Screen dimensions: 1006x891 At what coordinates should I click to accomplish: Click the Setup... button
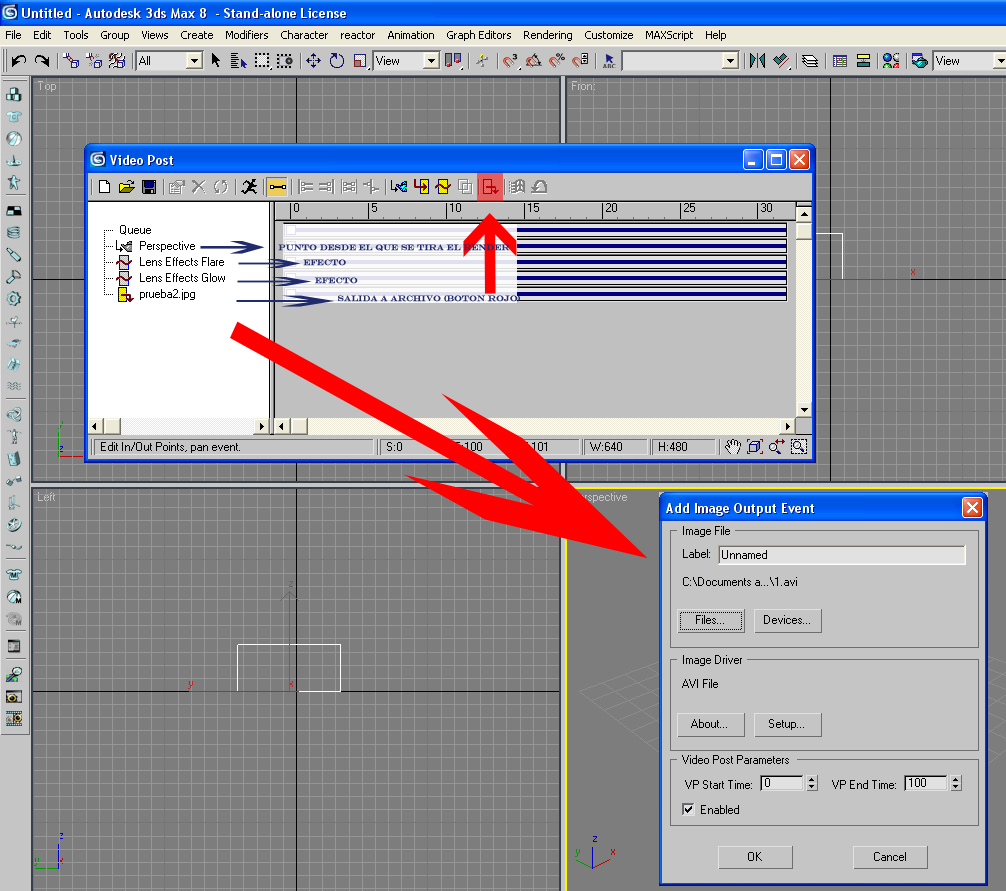point(787,724)
